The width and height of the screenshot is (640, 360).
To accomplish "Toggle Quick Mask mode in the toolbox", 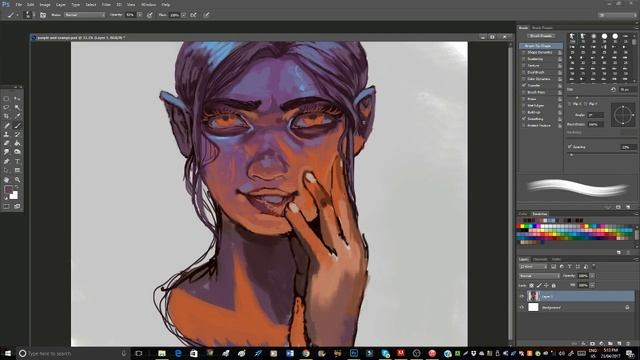I will (x=6, y=207).
